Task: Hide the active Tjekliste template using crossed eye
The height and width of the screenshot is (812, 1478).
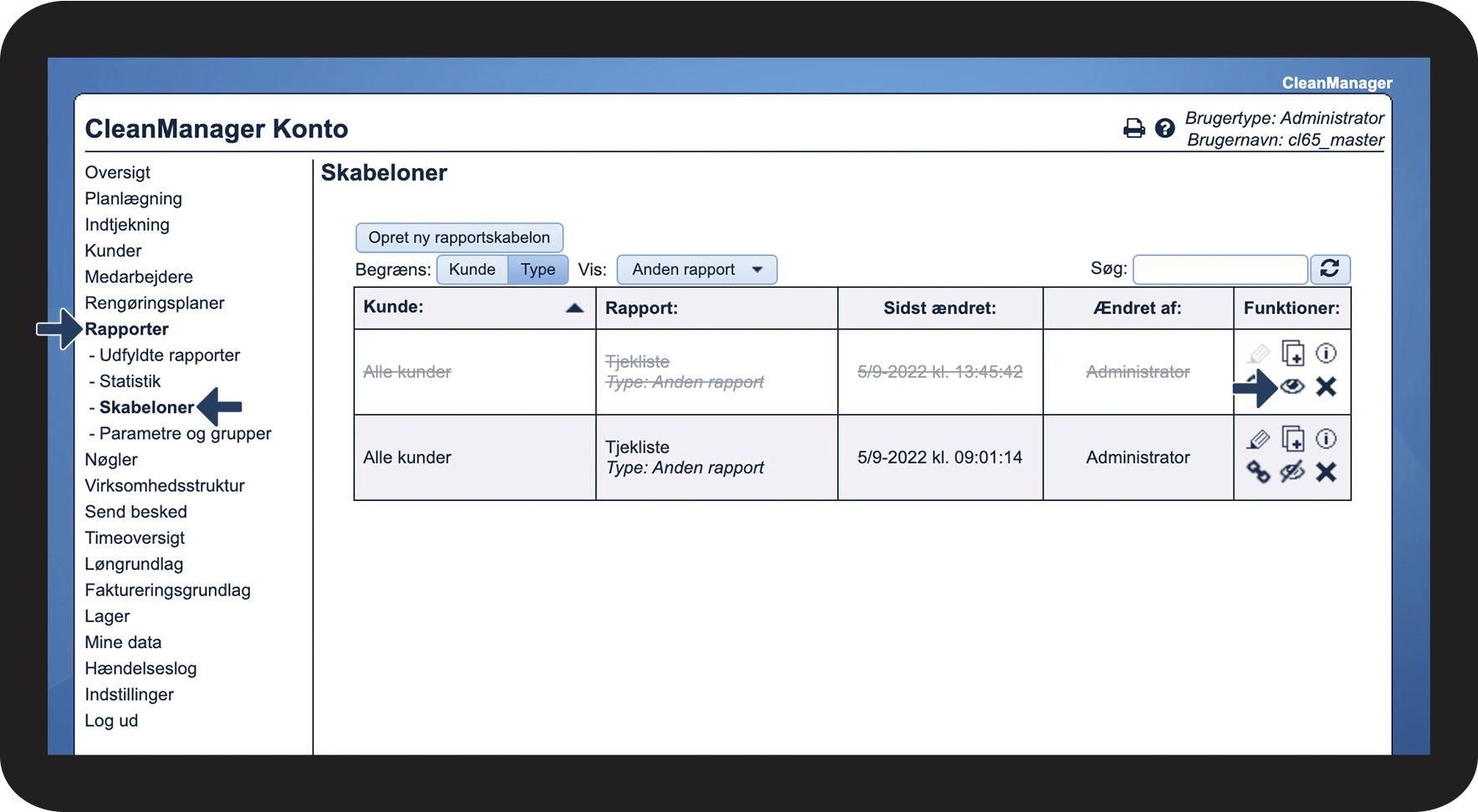Action: 1292,472
